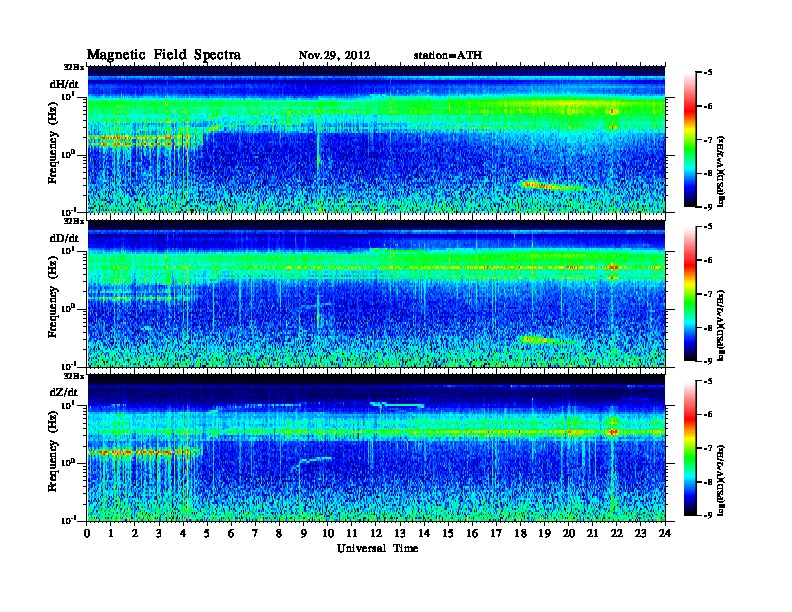This screenshot has height=612, width=792.
Task: Click hour 13 on the Universal Time axis
Action: pyautogui.click(x=400, y=534)
